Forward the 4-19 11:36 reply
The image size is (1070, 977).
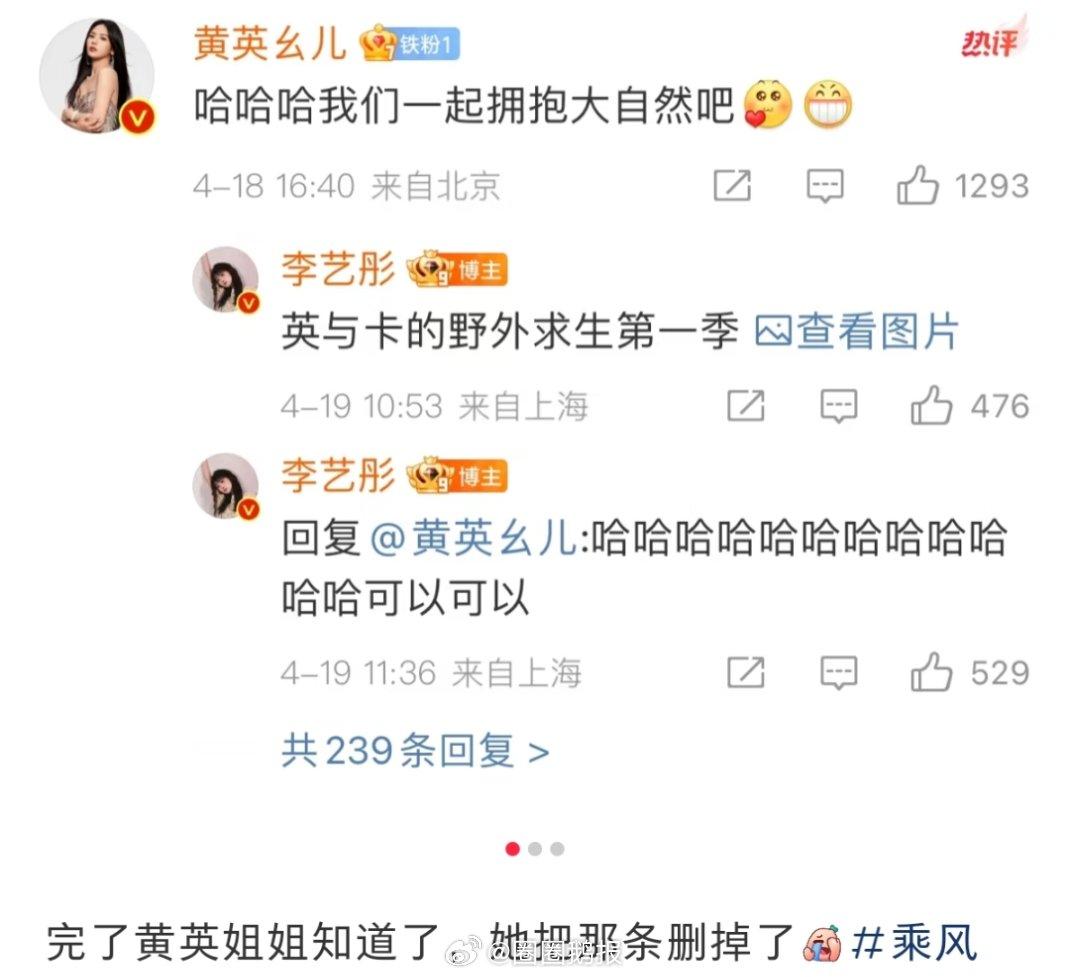(745, 672)
